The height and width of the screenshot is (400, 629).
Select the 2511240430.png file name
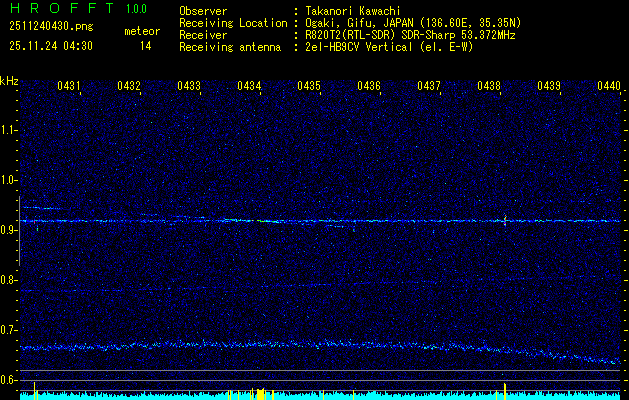click(50, 27)
